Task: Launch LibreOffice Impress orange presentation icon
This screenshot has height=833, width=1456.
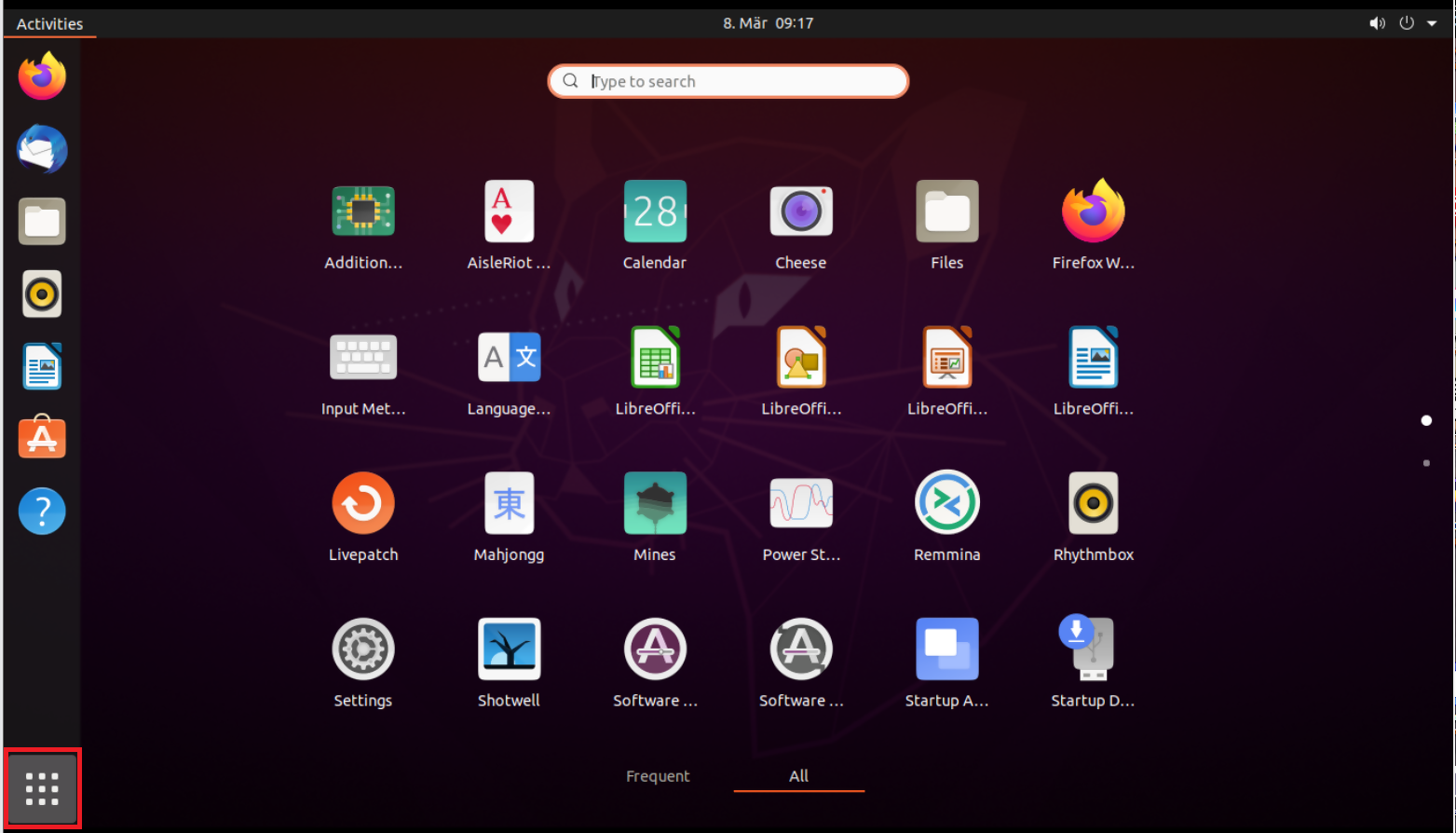Action: coord(947,358)
